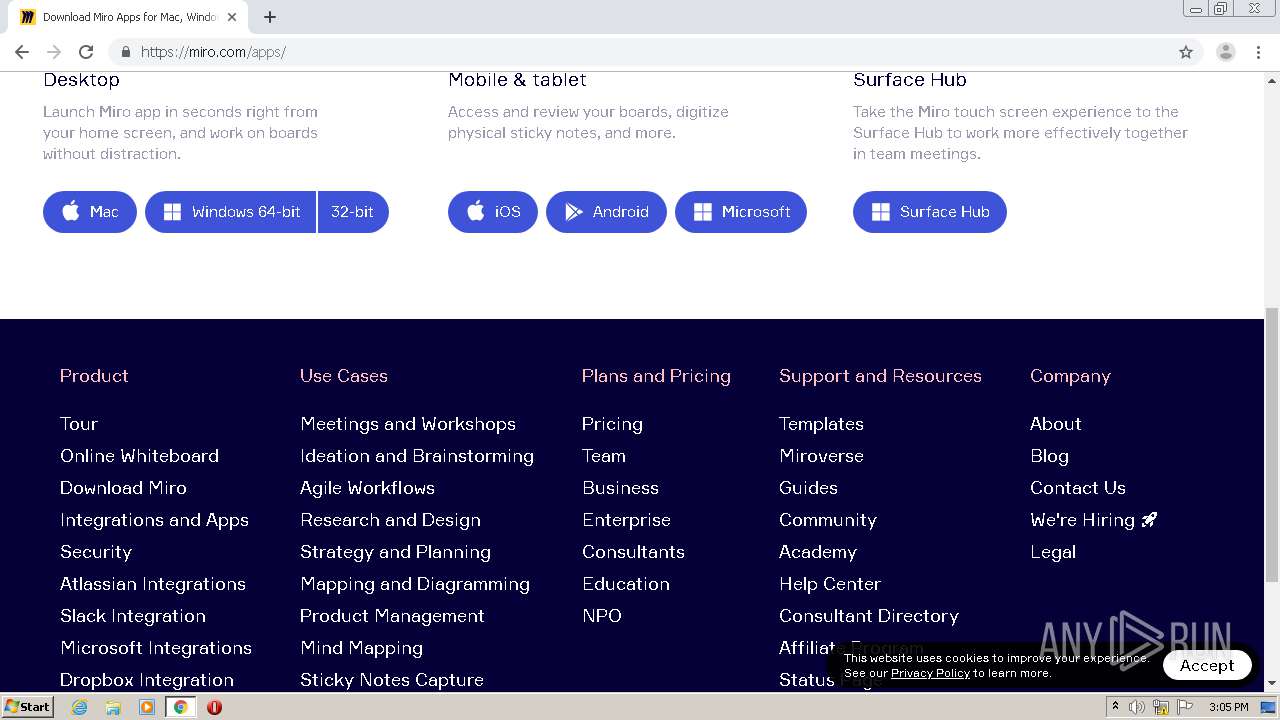Open the Microsoft mobile app download
Image resolution: width=1280 pixels, height=720 pixels.
click(741, 212)
